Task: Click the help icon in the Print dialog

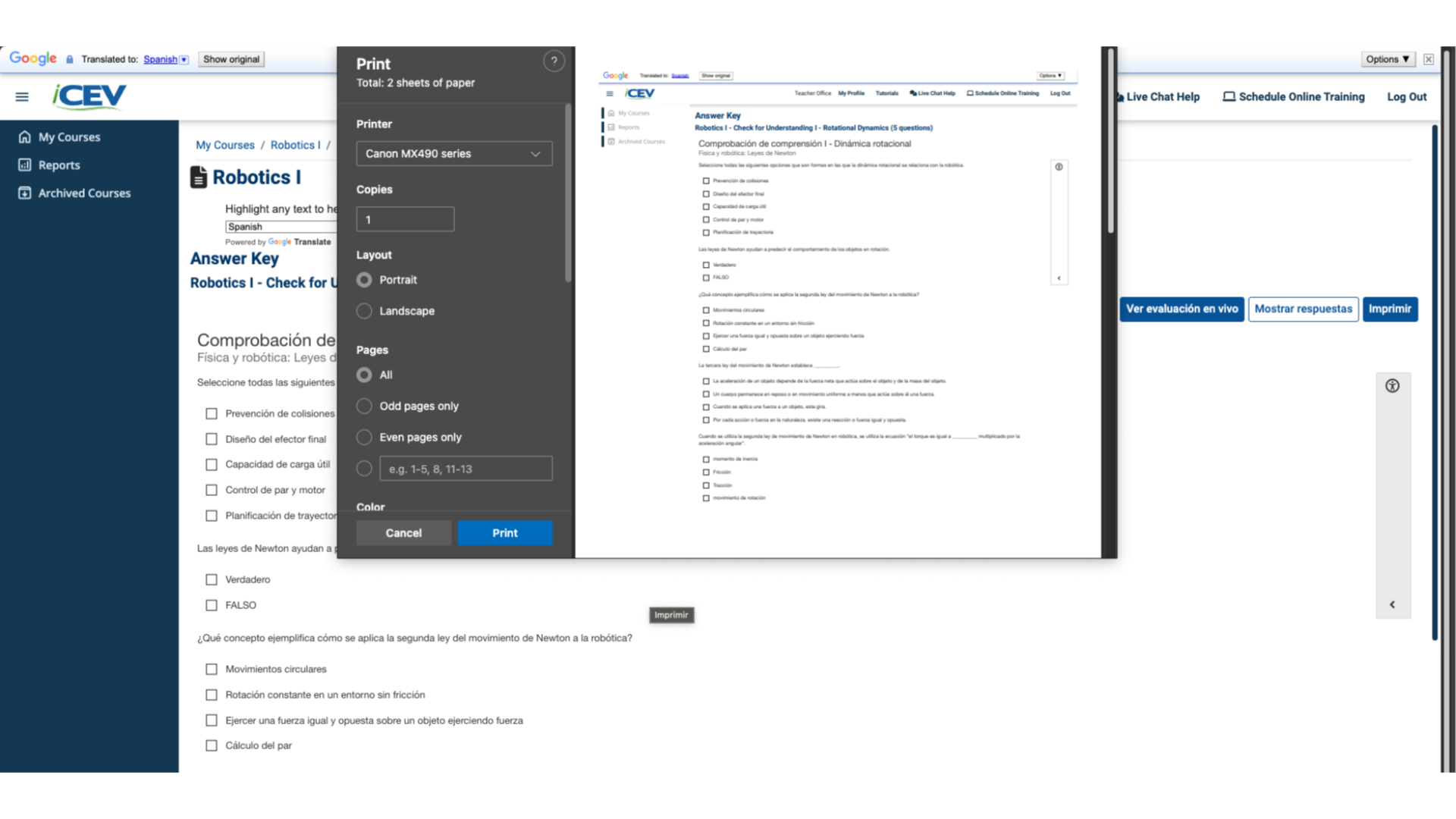Action: click(x=554, y=61)
